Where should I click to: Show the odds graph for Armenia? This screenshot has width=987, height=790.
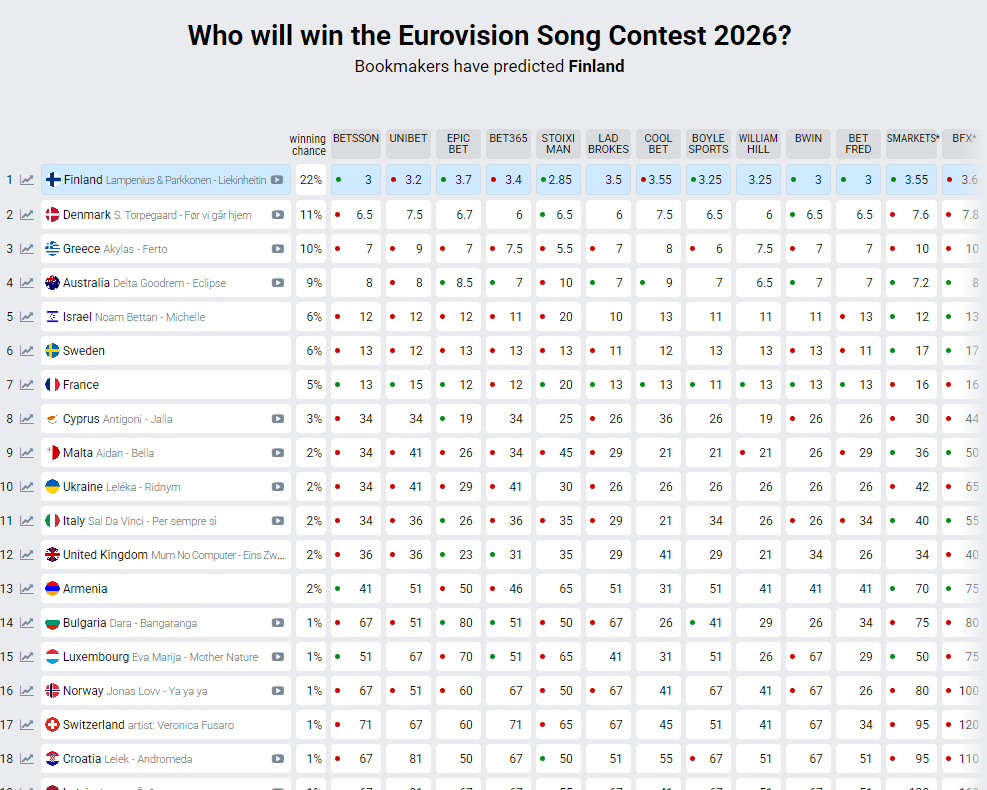click(27, 589)
